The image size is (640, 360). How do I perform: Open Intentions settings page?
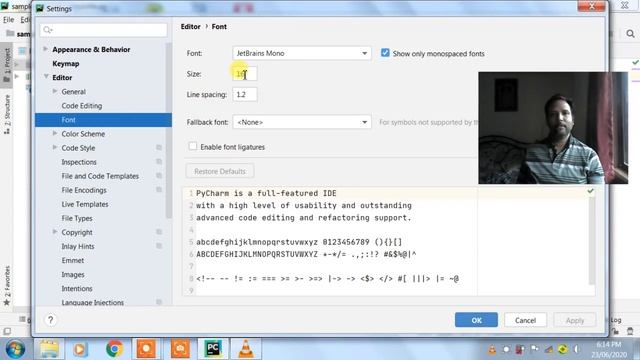(x=77, y=289)
